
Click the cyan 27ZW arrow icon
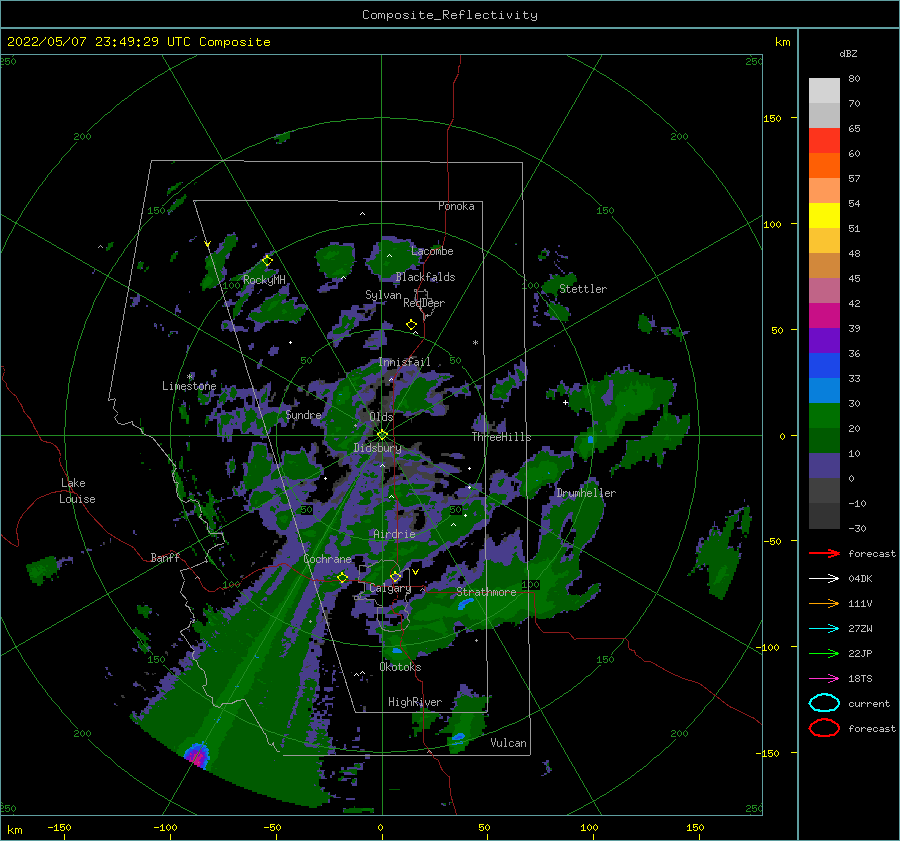(x=824, y=629)
